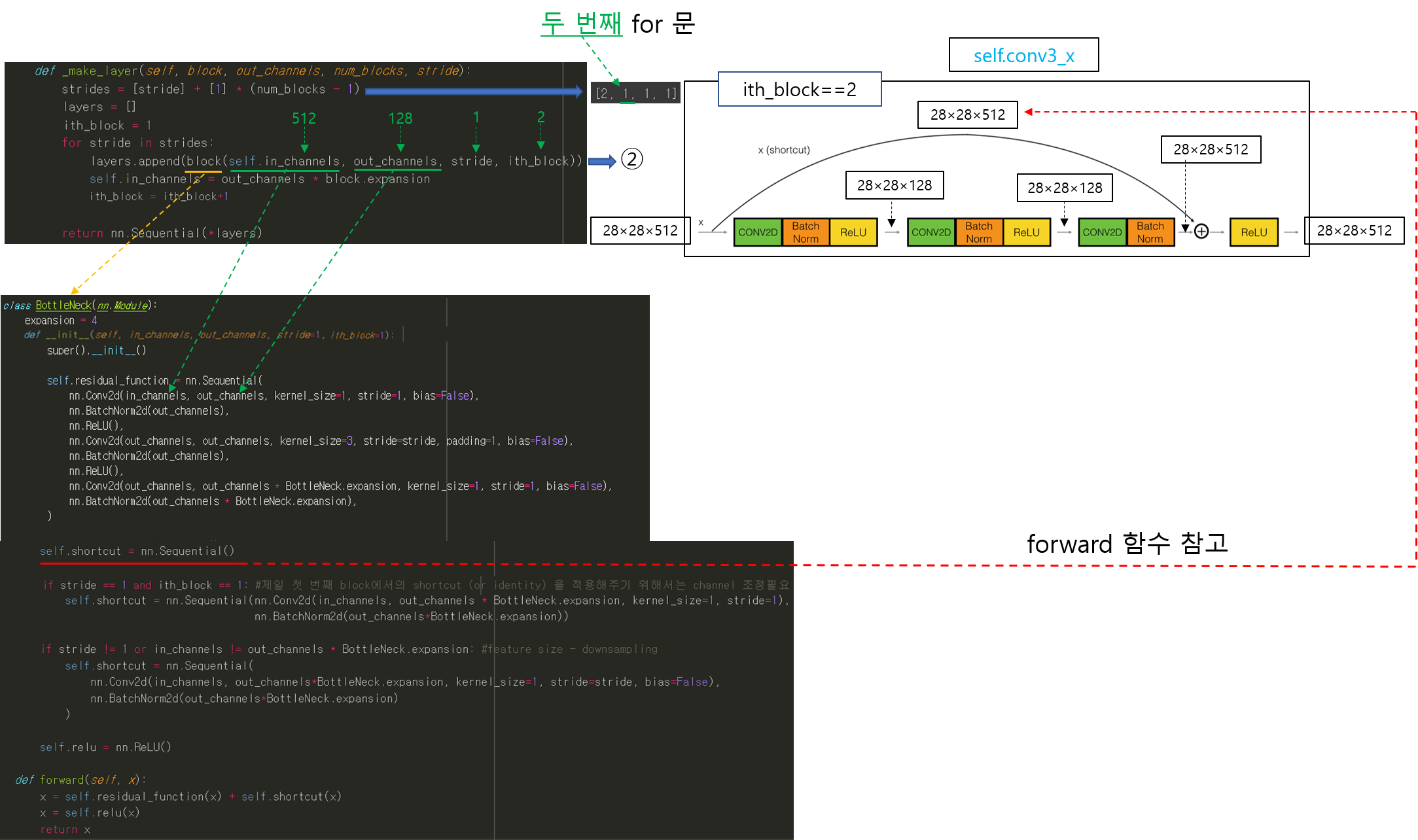The width and height of the screenshot is (1418, 840).
Task: Click the circled plus addition symbol
Action: 1201,232
